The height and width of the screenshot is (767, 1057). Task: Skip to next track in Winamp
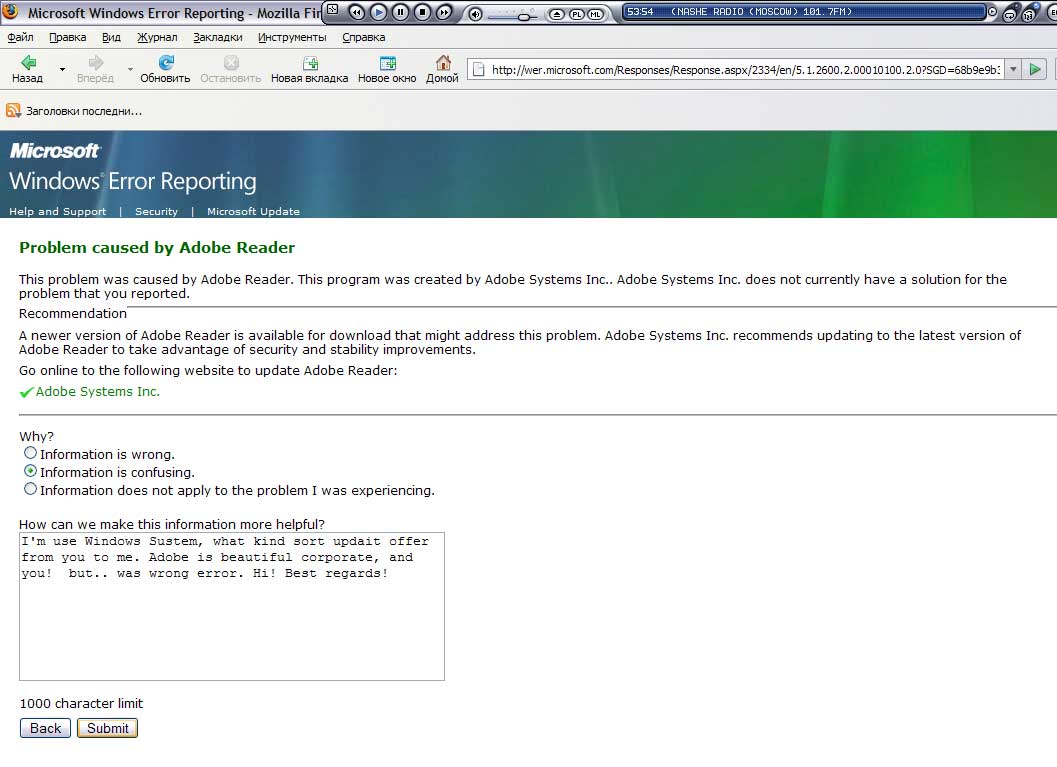tap(444, 12)
